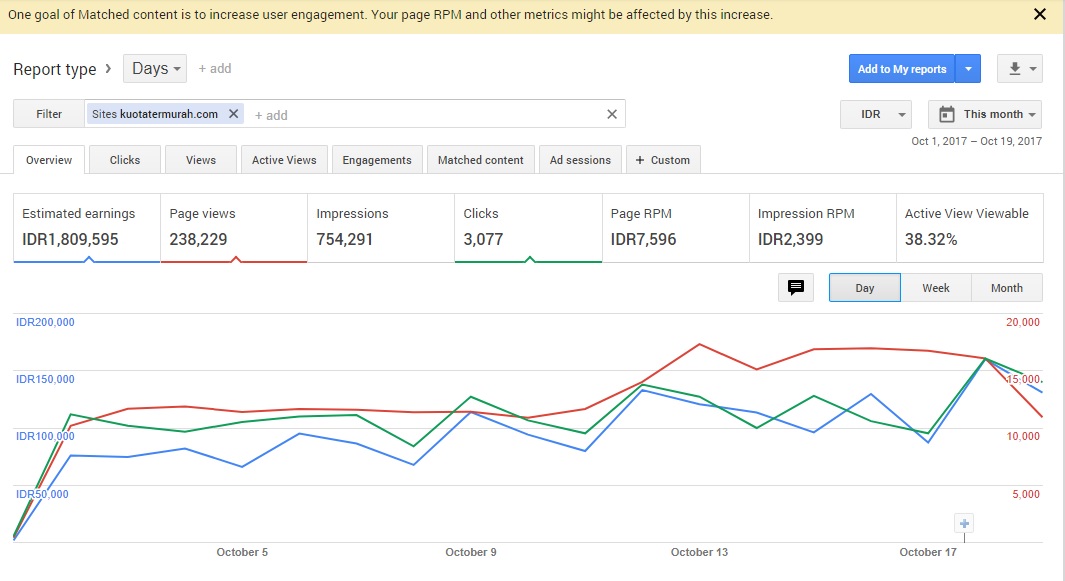Image resolution: width=1065 pixels, height=581 pixels.
Task: Click Add to My reports button
Action: 901,69
